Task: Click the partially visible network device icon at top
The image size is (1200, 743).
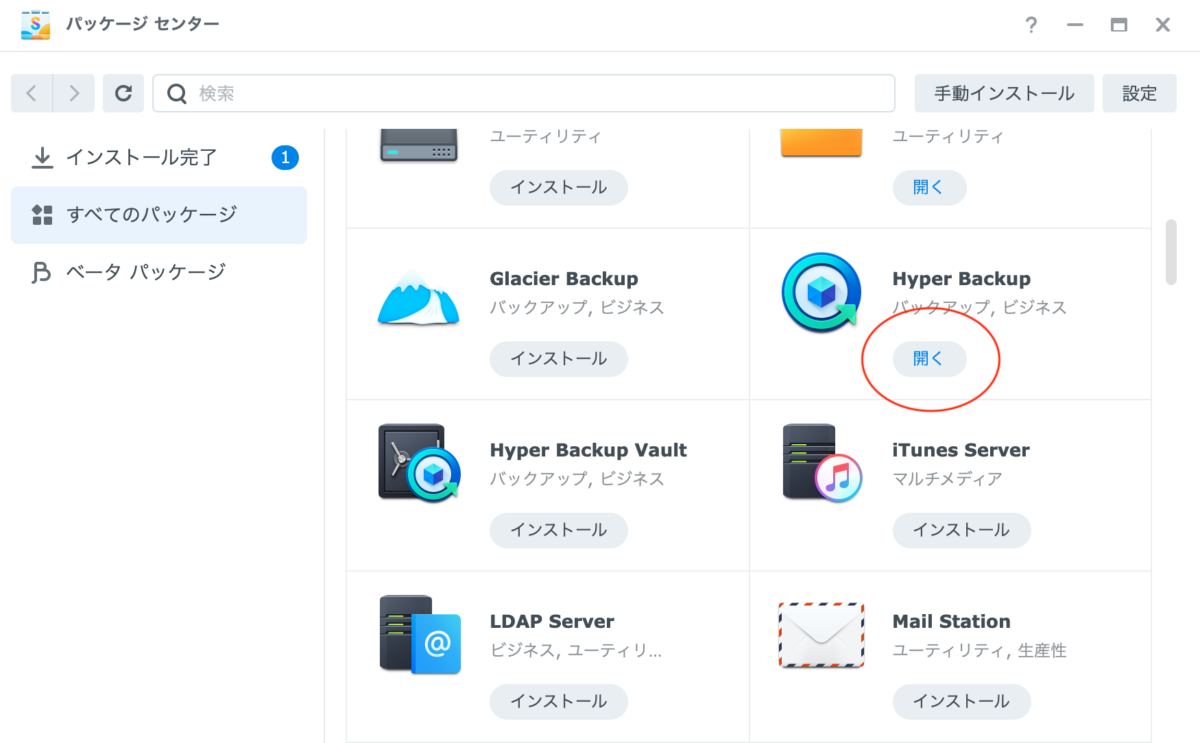Action: (418, 145)
